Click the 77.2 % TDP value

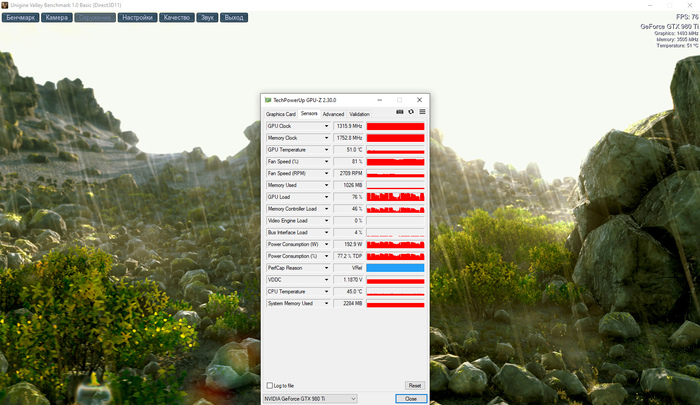(x=349, y=256)
